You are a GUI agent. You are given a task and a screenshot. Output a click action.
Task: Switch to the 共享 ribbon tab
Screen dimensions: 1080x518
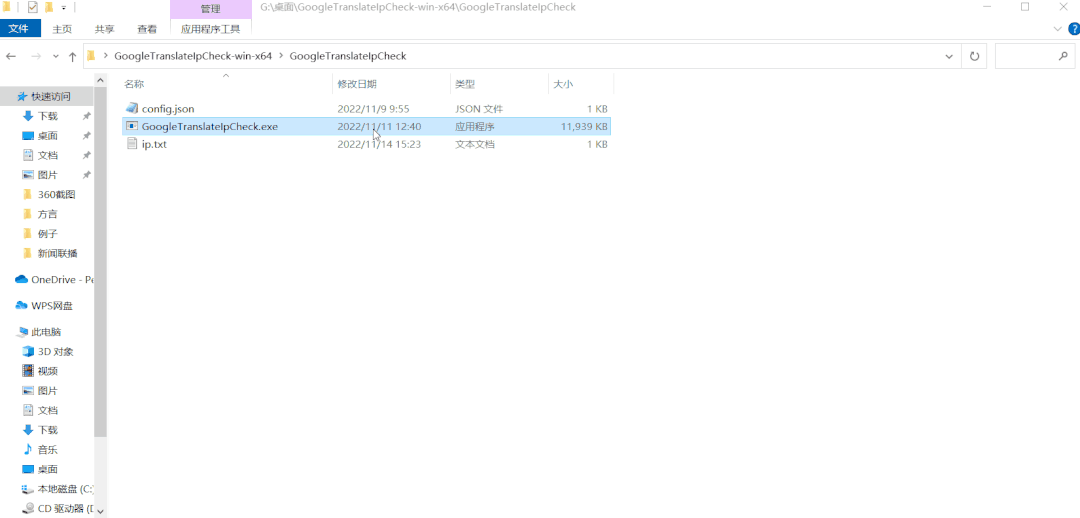[105, 29]
